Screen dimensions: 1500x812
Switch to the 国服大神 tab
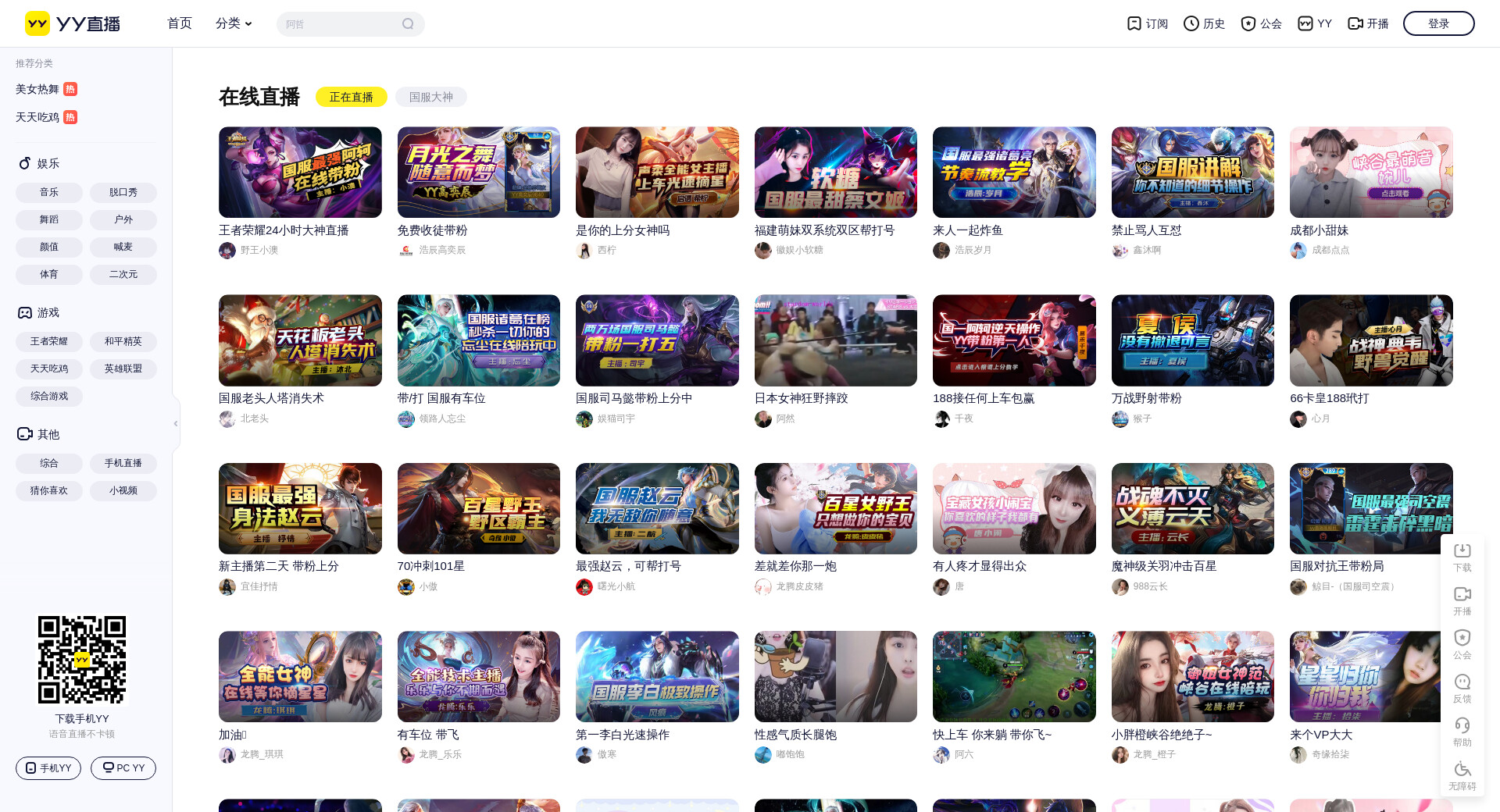431,97
